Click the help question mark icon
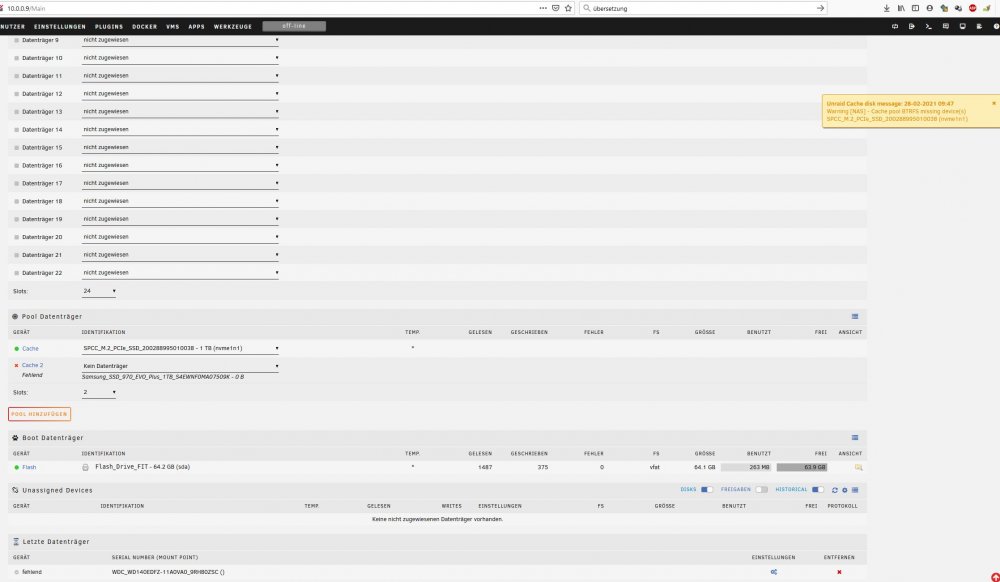Screen dimensions: 1000x582 996,26
